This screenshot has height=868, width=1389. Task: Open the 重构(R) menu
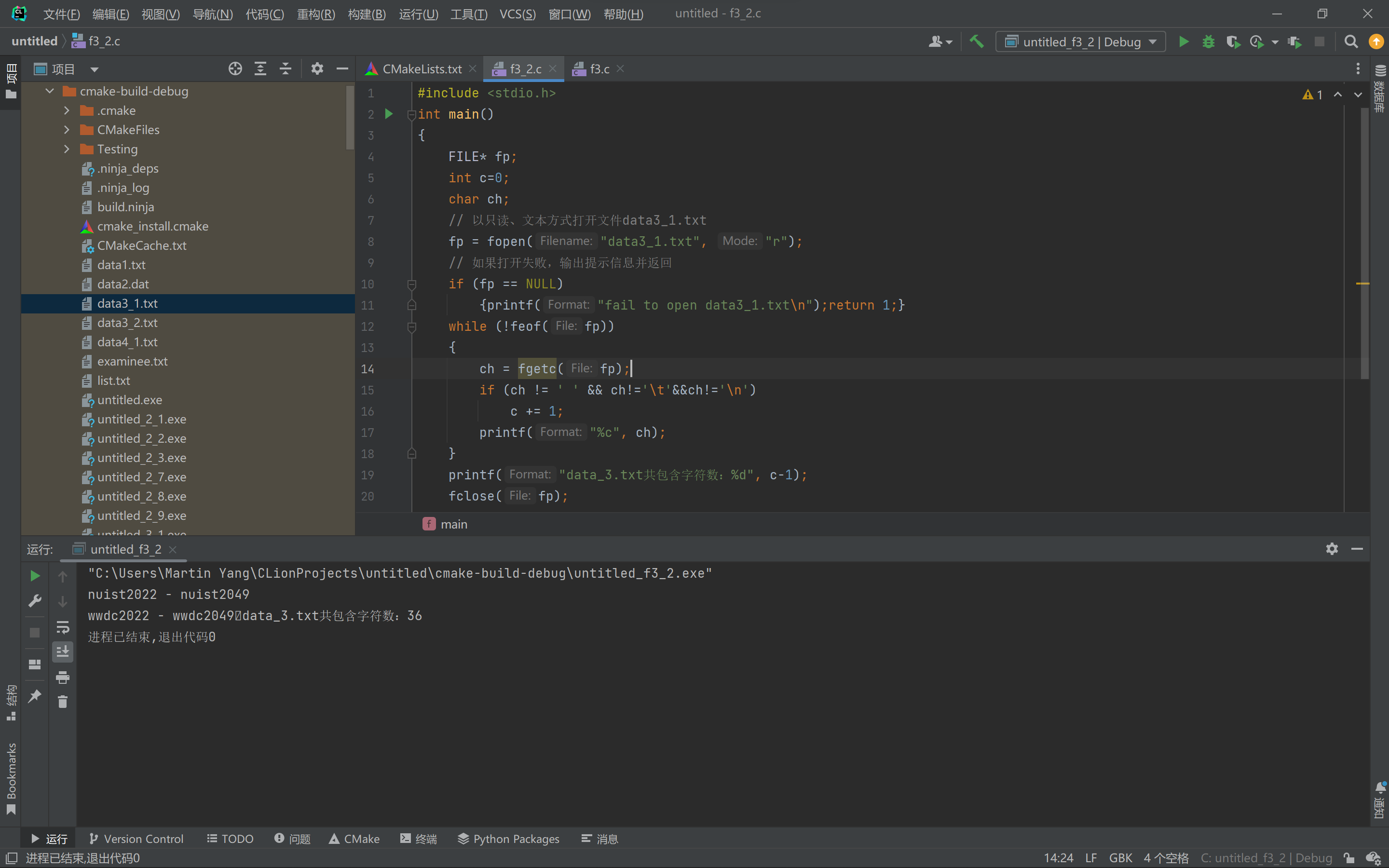[316, 14]
